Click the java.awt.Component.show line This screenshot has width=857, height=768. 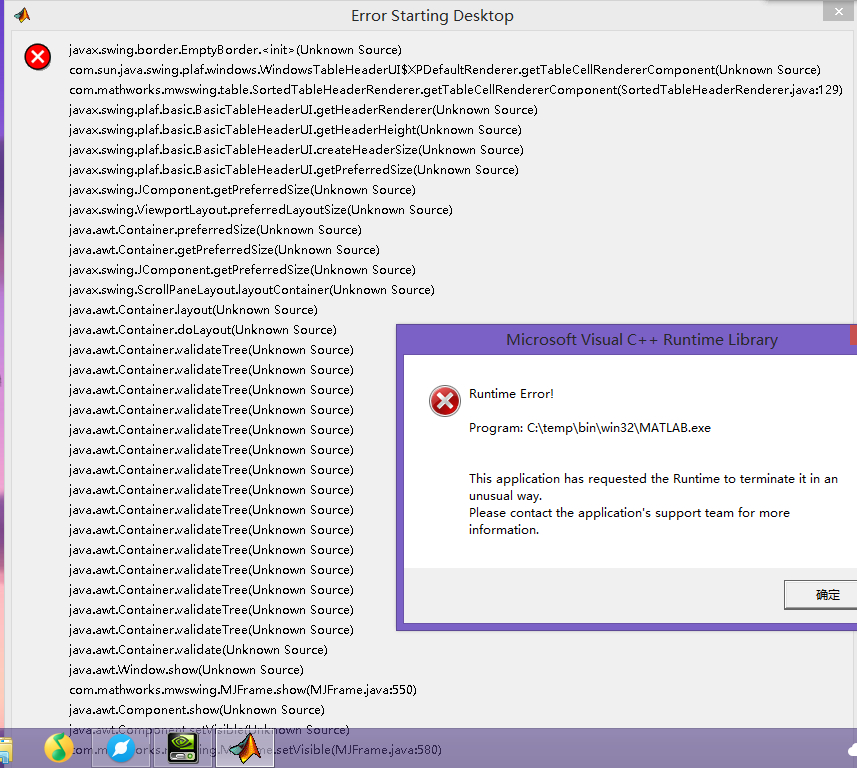tap(197, 710)
